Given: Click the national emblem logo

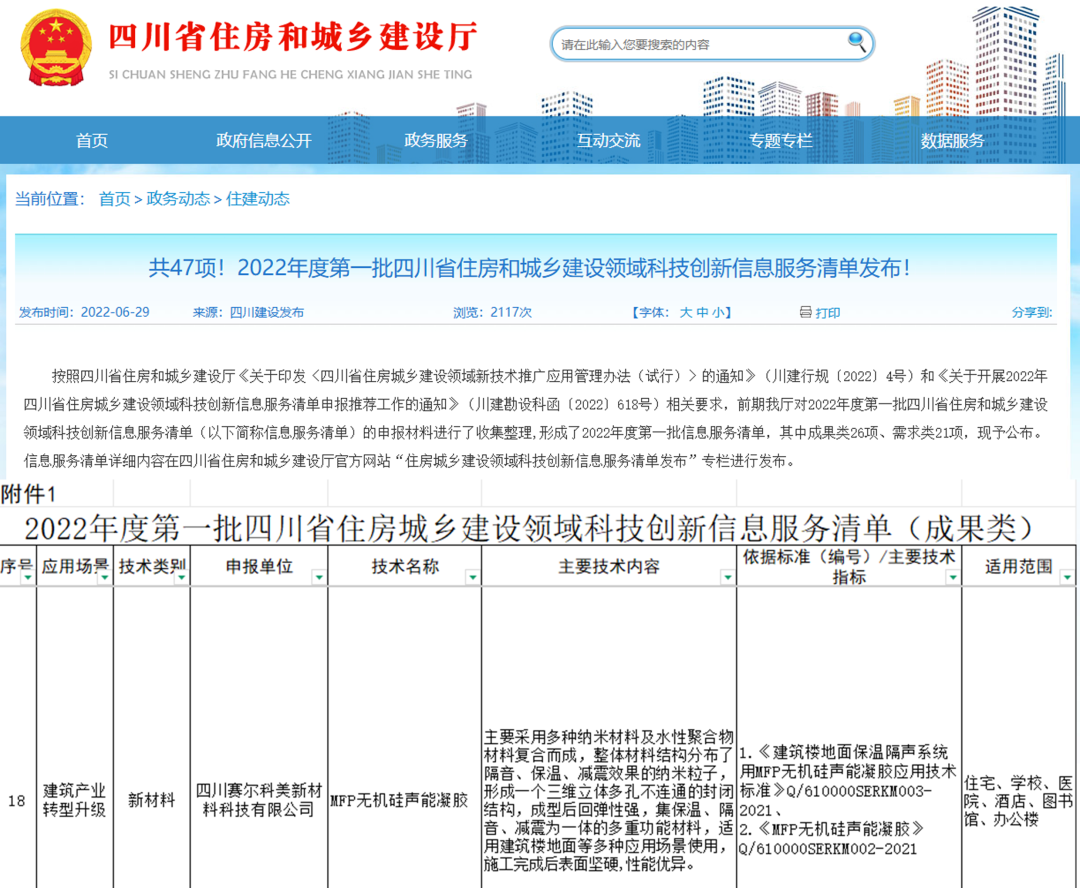Looking at the screenshot, I should pos(55,45).
